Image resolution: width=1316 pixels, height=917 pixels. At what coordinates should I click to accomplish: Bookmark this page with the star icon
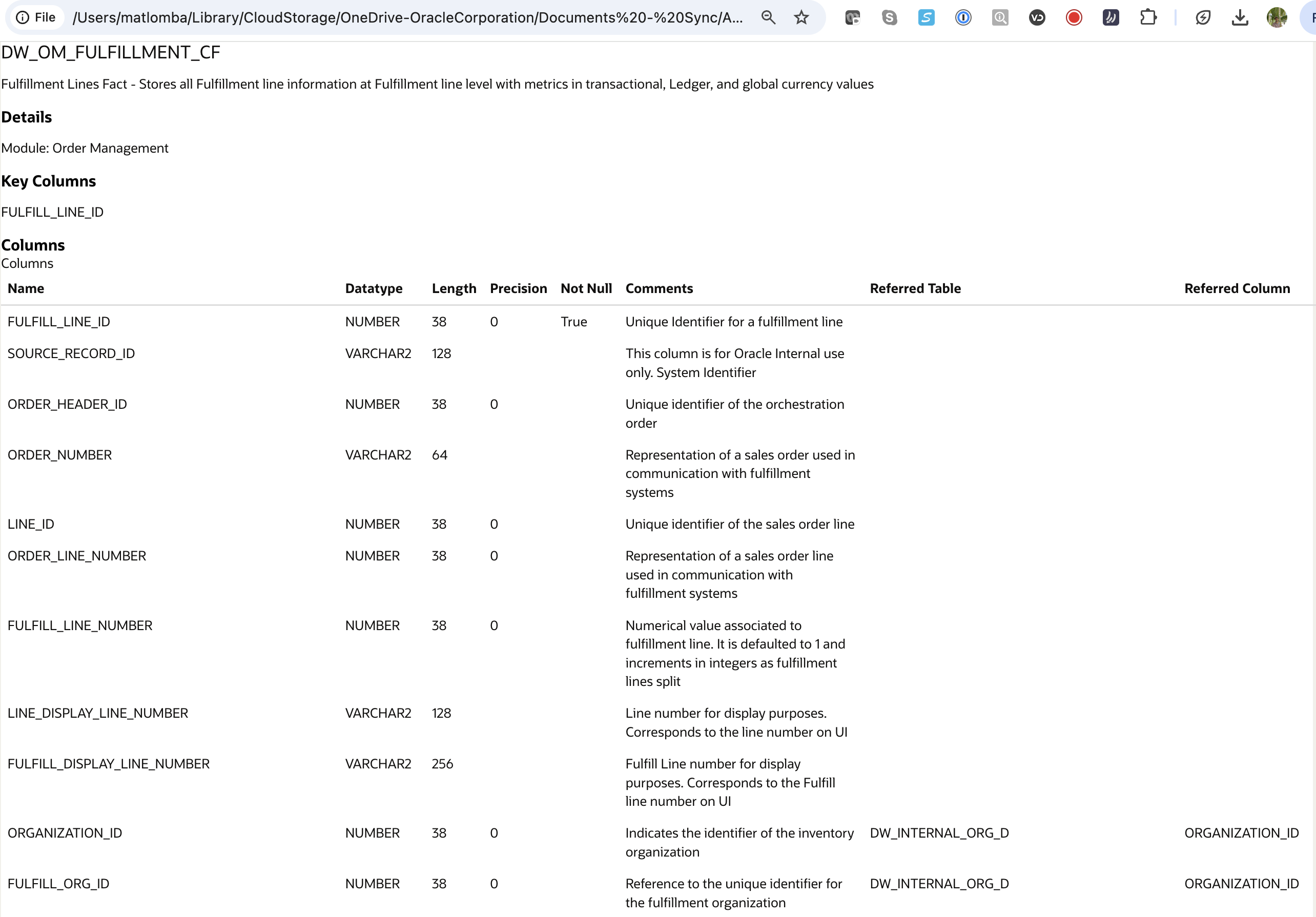click(x=801, y=18)
